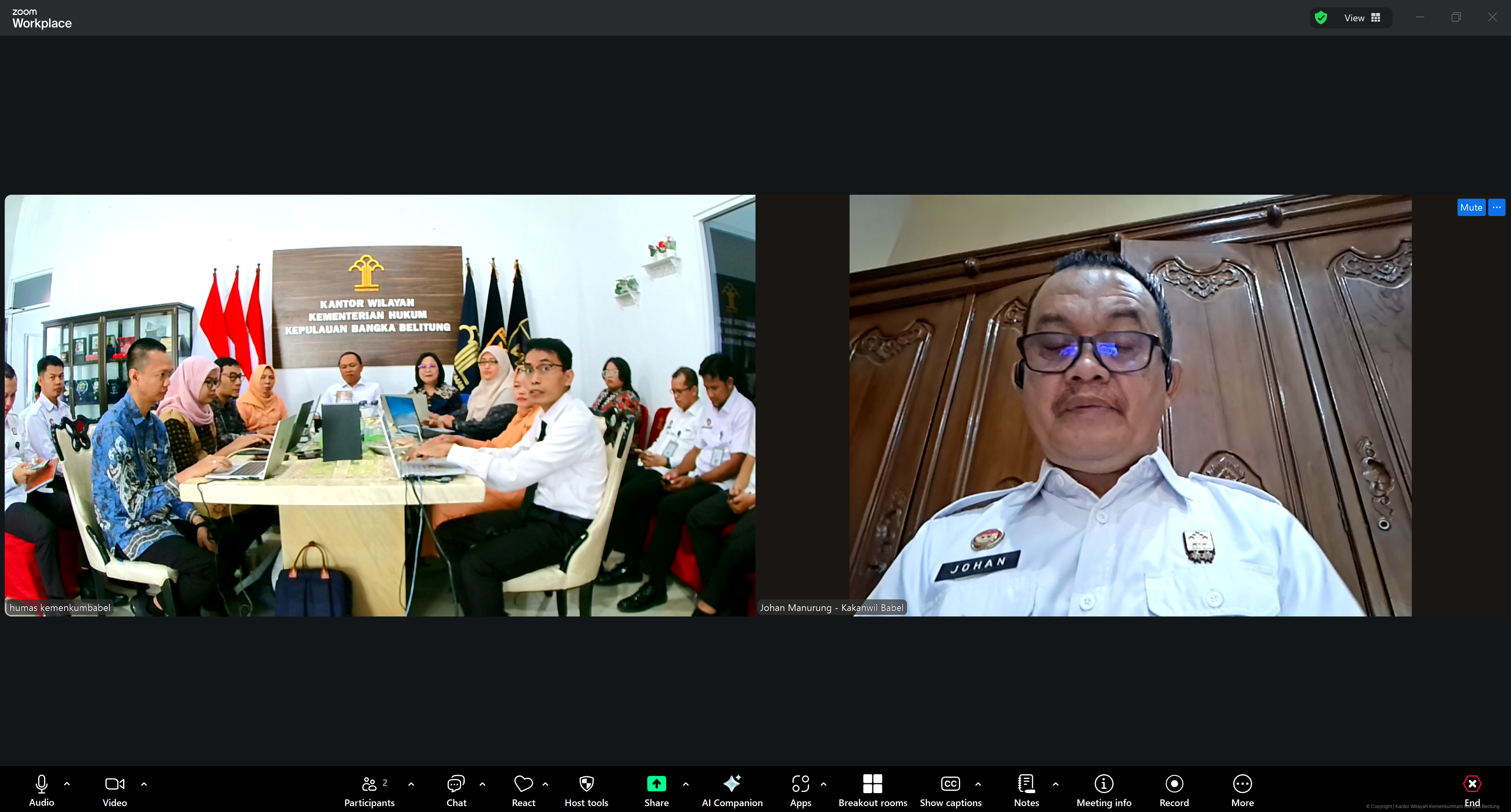Toggle the microphone Audio button
Viewport: 1511px width, 812px height.
click(x=41, y=789)
